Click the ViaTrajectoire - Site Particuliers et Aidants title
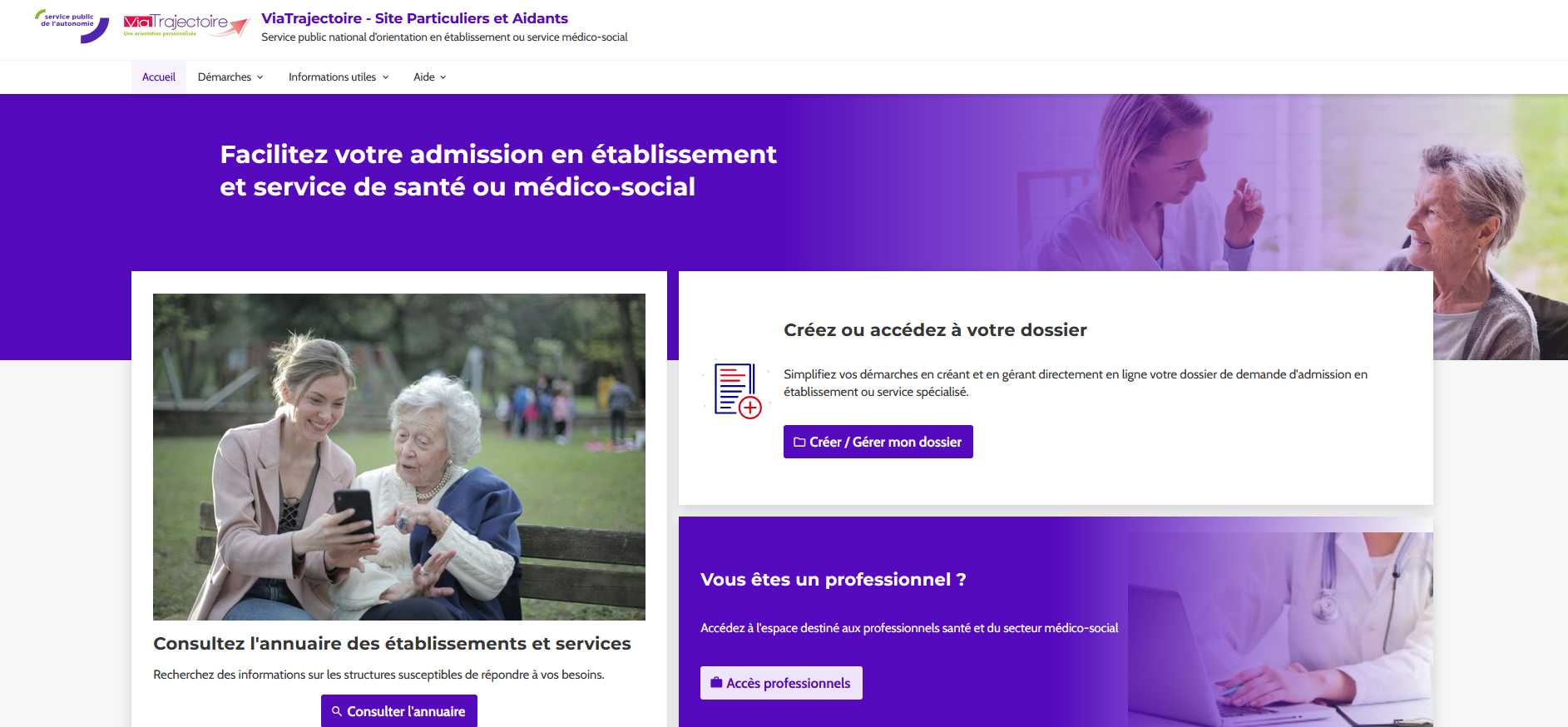This screenshot has height=727, width=1568. point(414,18)
